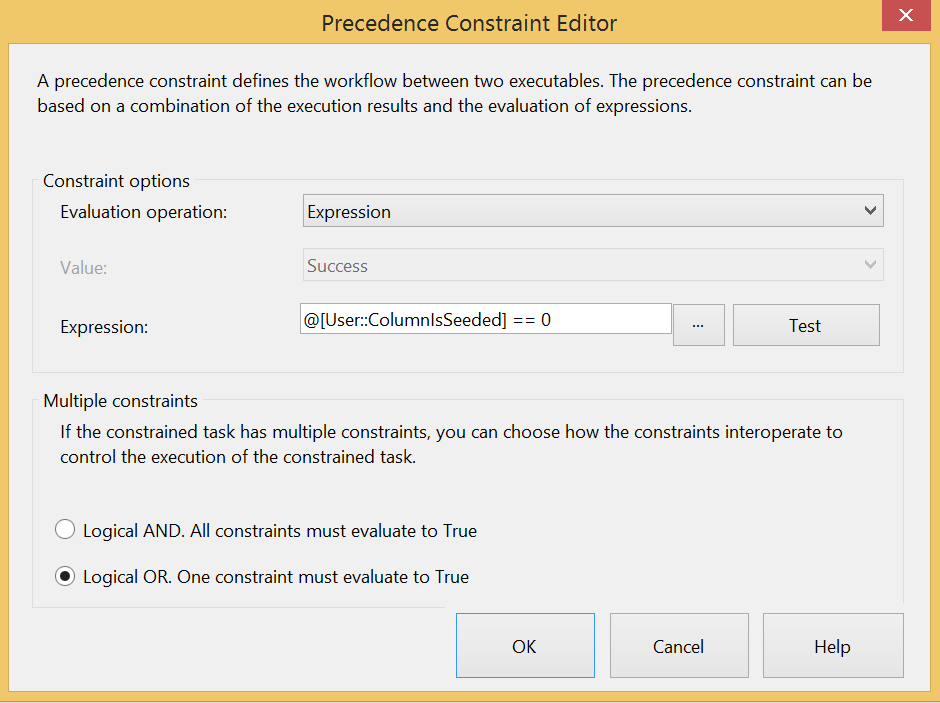Click the Precedence Constraint Editor title bar
Image resolution: width=940 pixels, height=703 pixels.
pyautogui.click(x=469, y=22)
